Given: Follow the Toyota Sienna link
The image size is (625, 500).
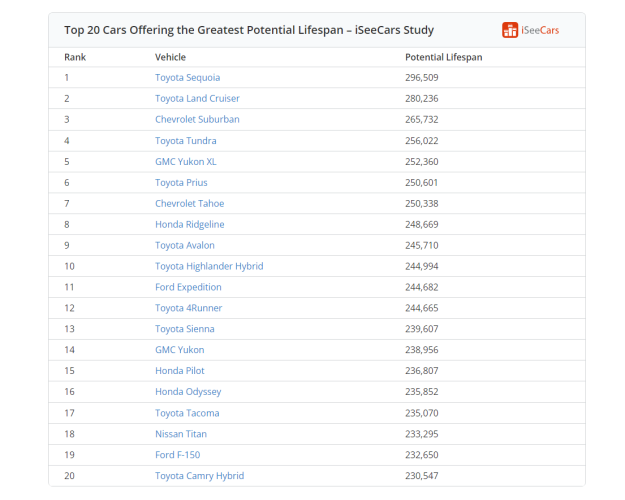Looking at the screenshot, I should point(185,329).
